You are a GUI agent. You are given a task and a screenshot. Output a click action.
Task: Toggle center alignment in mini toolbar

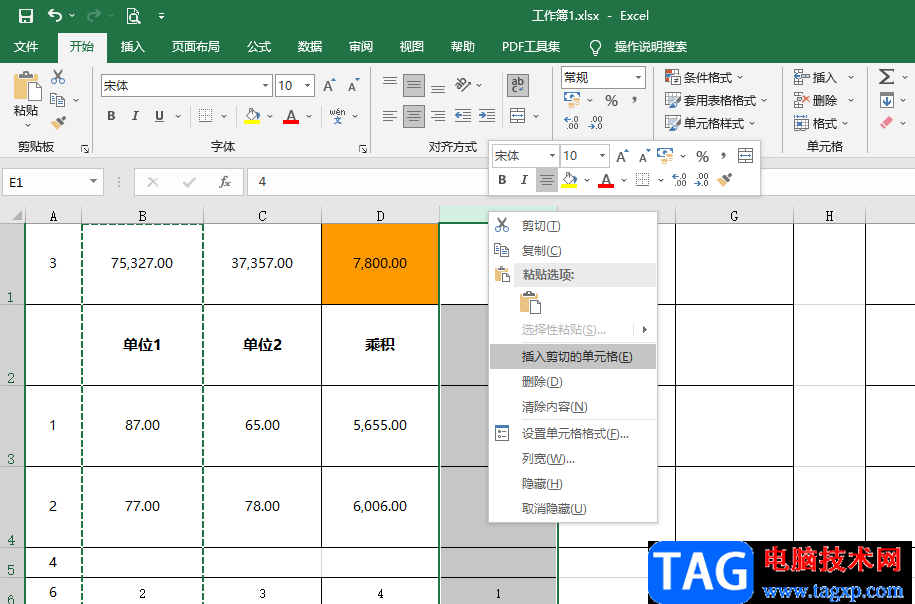click(547, 180)
